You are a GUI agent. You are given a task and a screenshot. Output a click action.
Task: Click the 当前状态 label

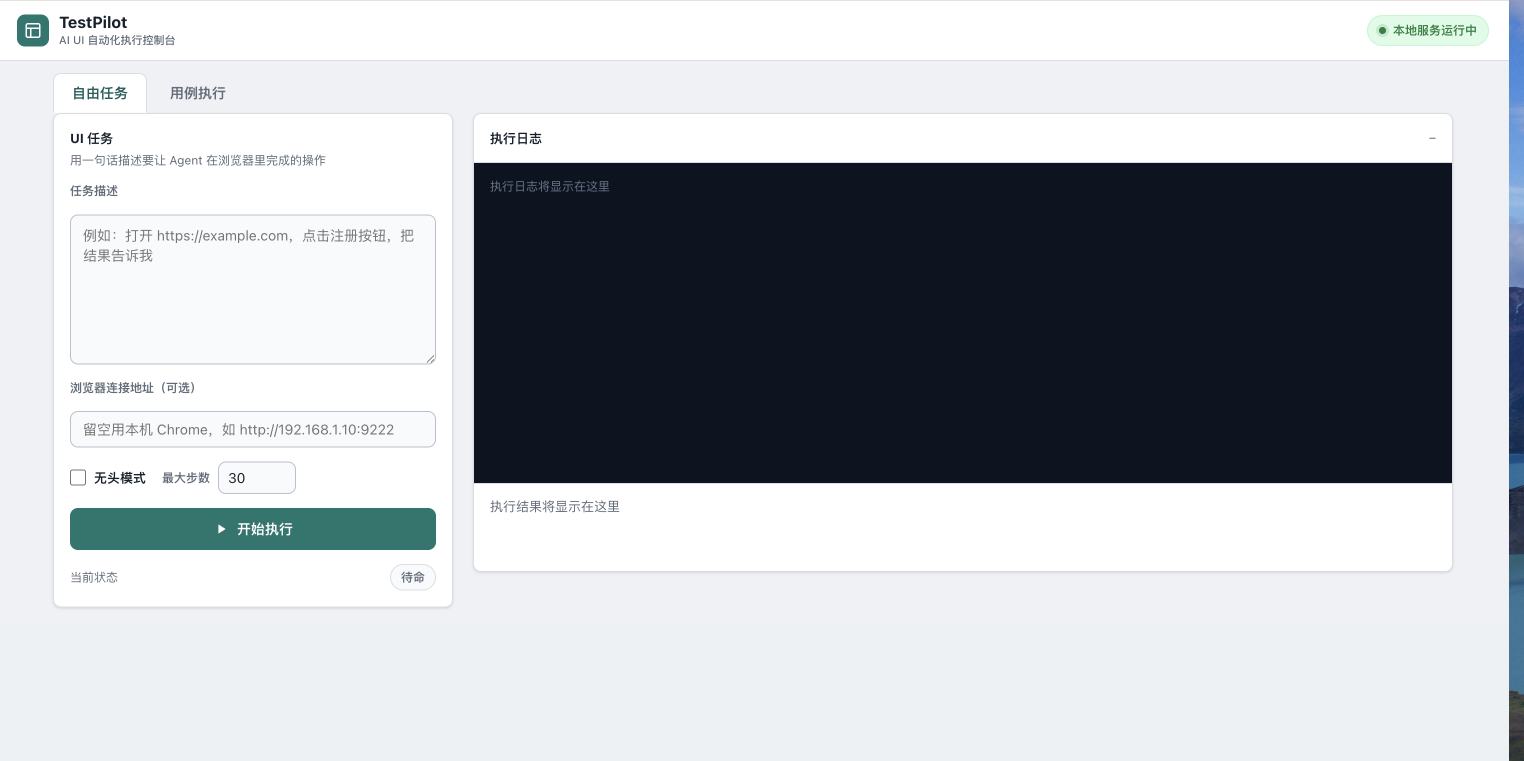(94, 577)
